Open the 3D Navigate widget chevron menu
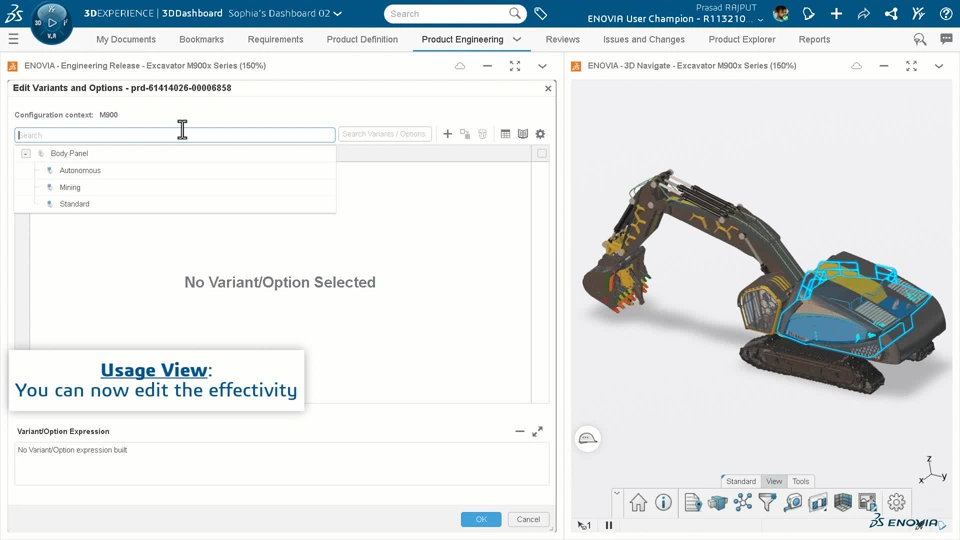Viewport: 960px width, 540px height. point(939,66)
